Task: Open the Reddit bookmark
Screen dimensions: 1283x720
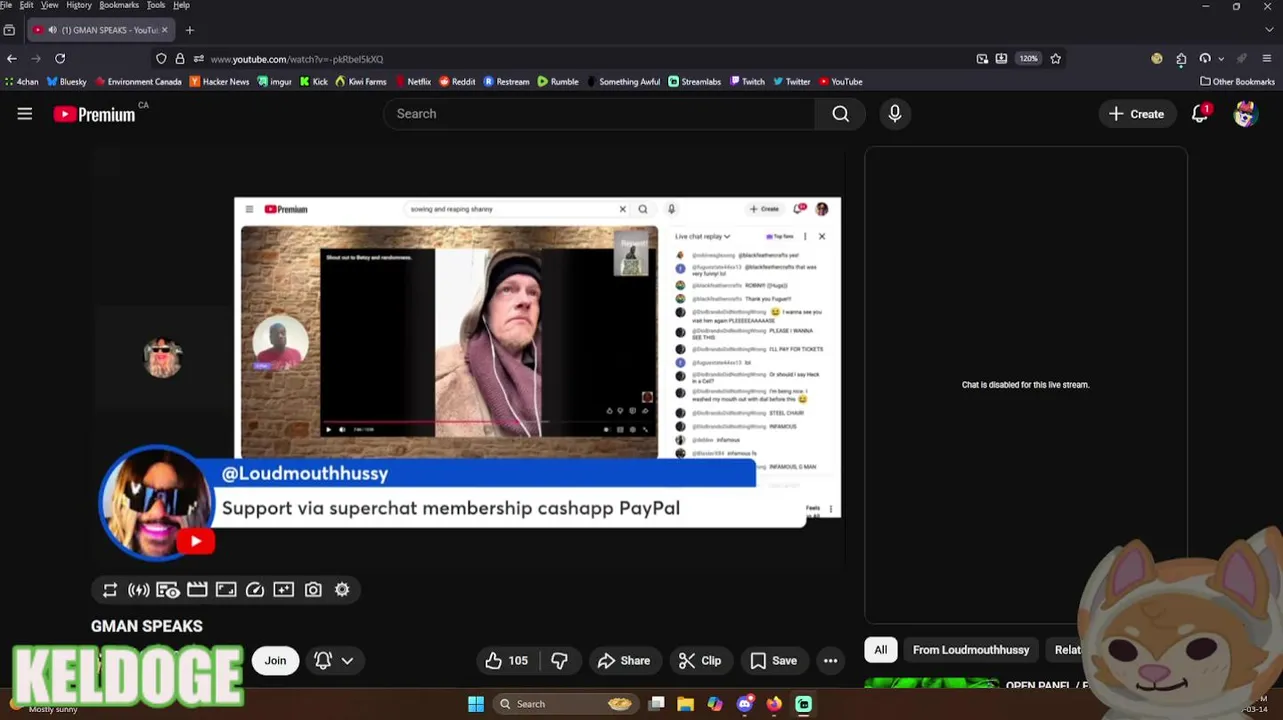Action: click(457, 82)
